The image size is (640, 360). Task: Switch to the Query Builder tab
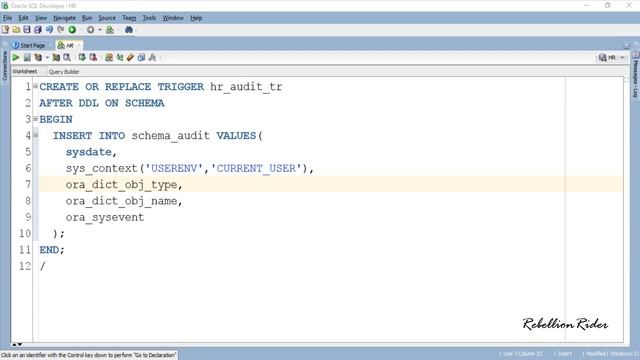(64, 72)
